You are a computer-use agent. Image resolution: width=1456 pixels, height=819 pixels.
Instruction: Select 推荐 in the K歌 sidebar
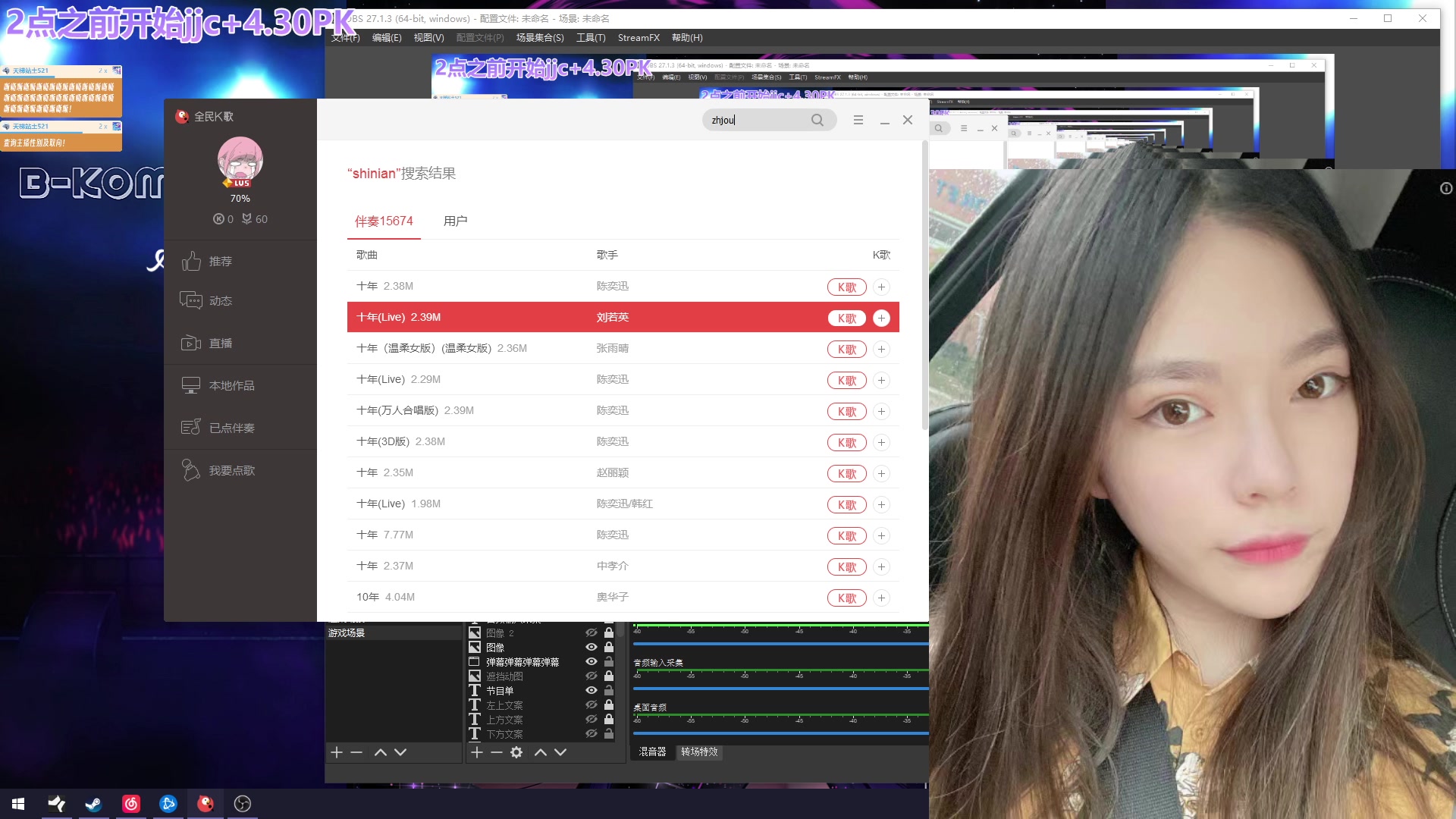[x=220, y=261]
